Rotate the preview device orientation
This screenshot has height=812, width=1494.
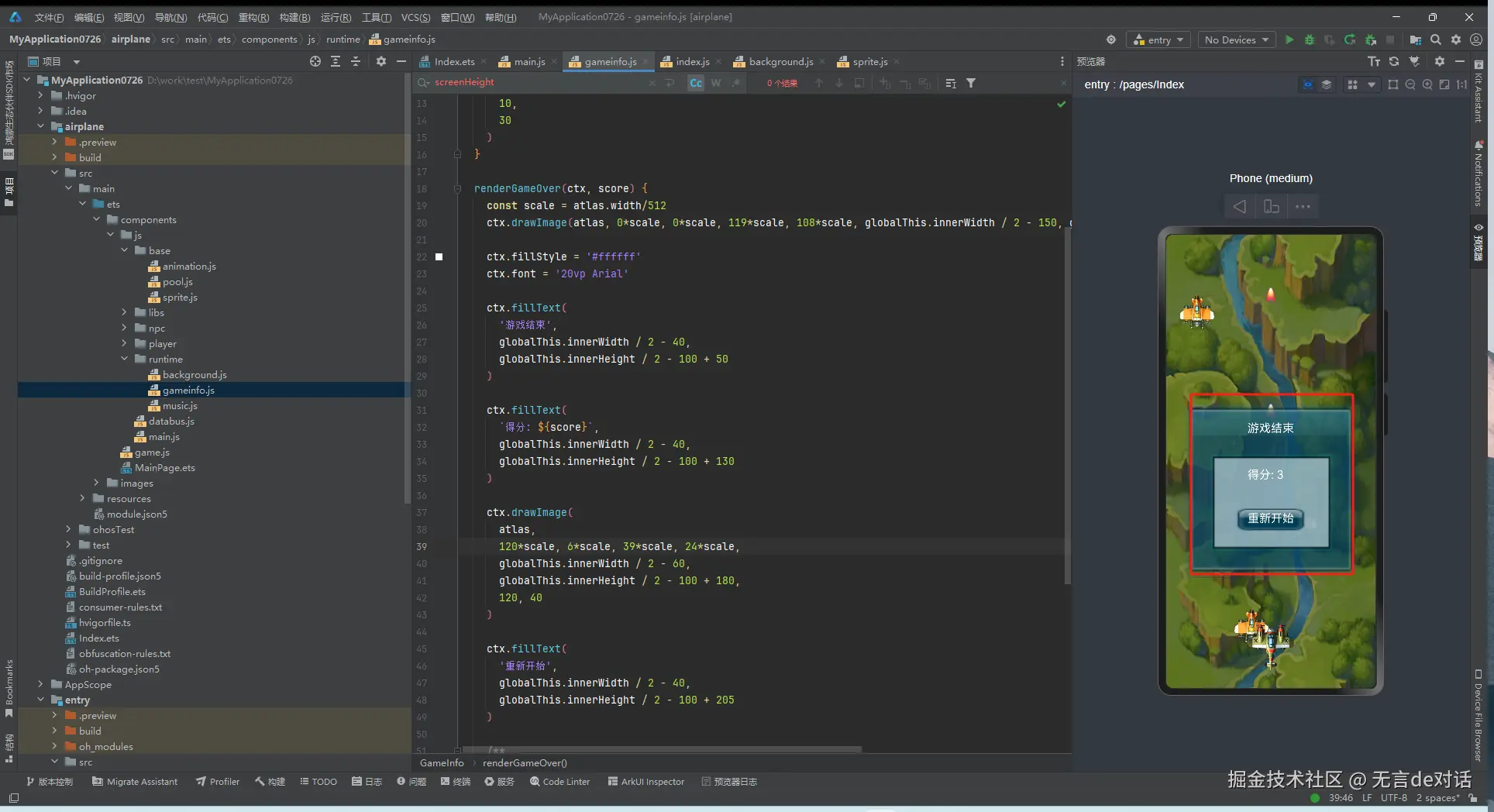pos(1271,206)
